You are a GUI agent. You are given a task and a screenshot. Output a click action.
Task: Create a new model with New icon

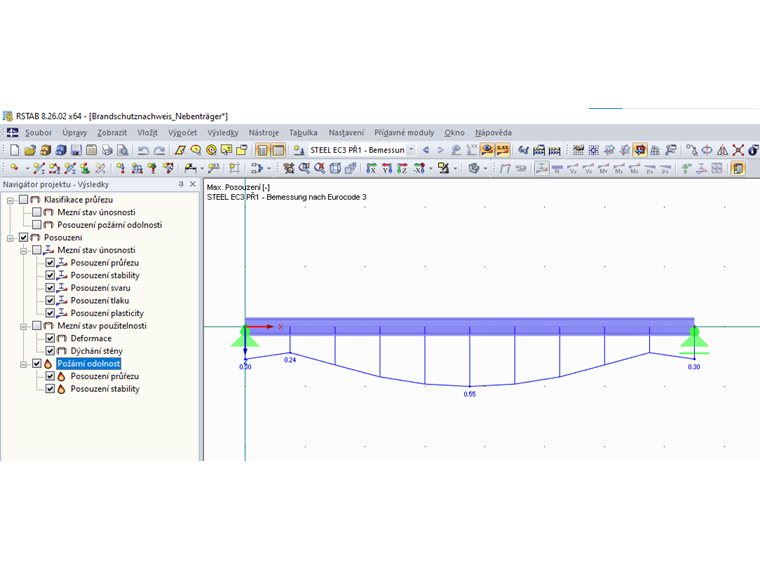tap(15, 150)
